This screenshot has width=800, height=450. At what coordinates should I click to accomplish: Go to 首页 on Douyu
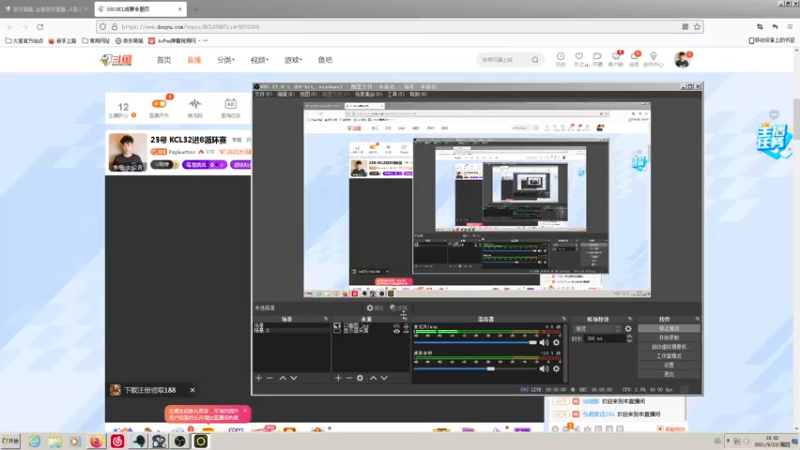[x=164, y=60]
